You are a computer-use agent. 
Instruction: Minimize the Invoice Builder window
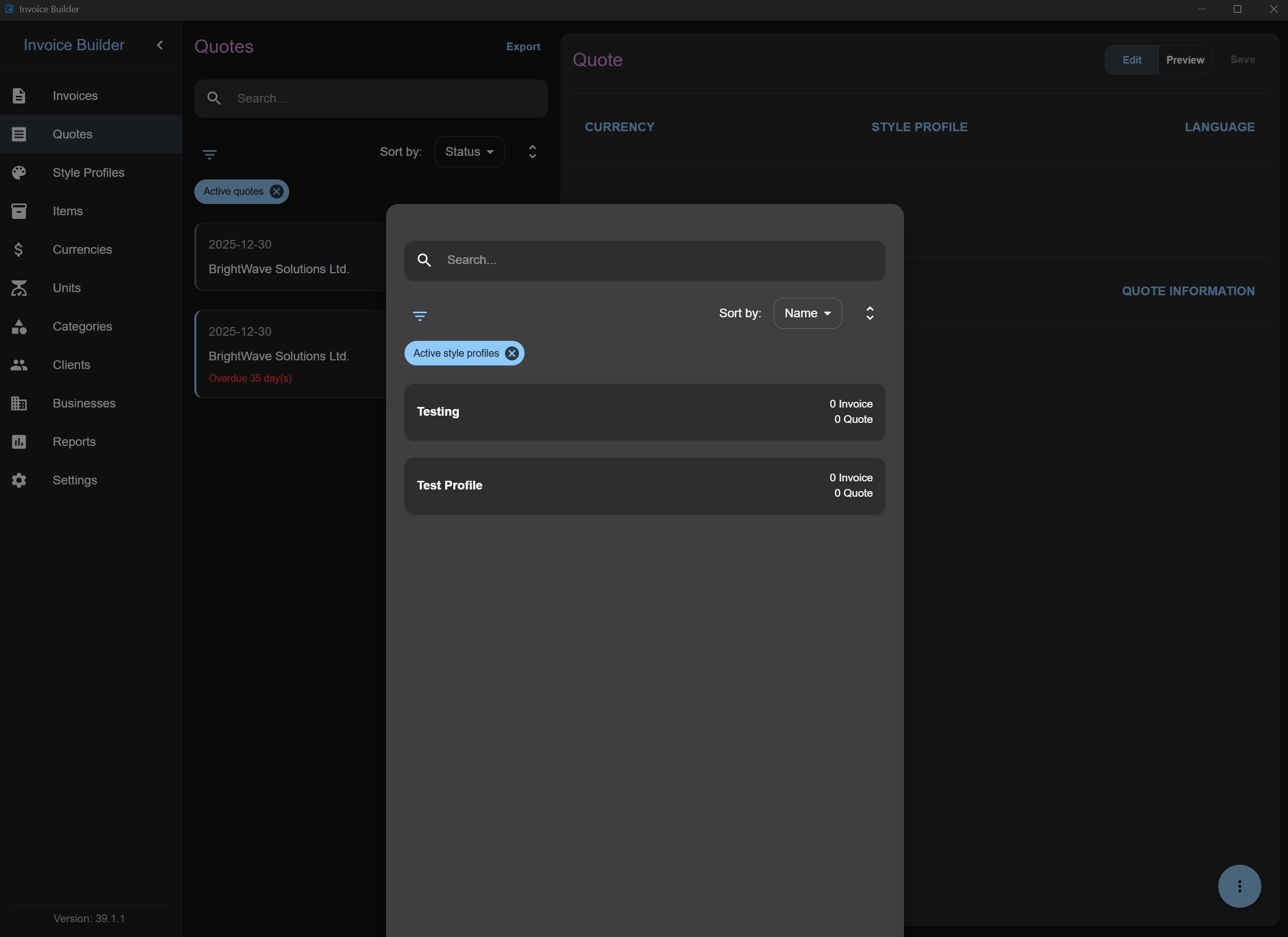coord(1202,9)
